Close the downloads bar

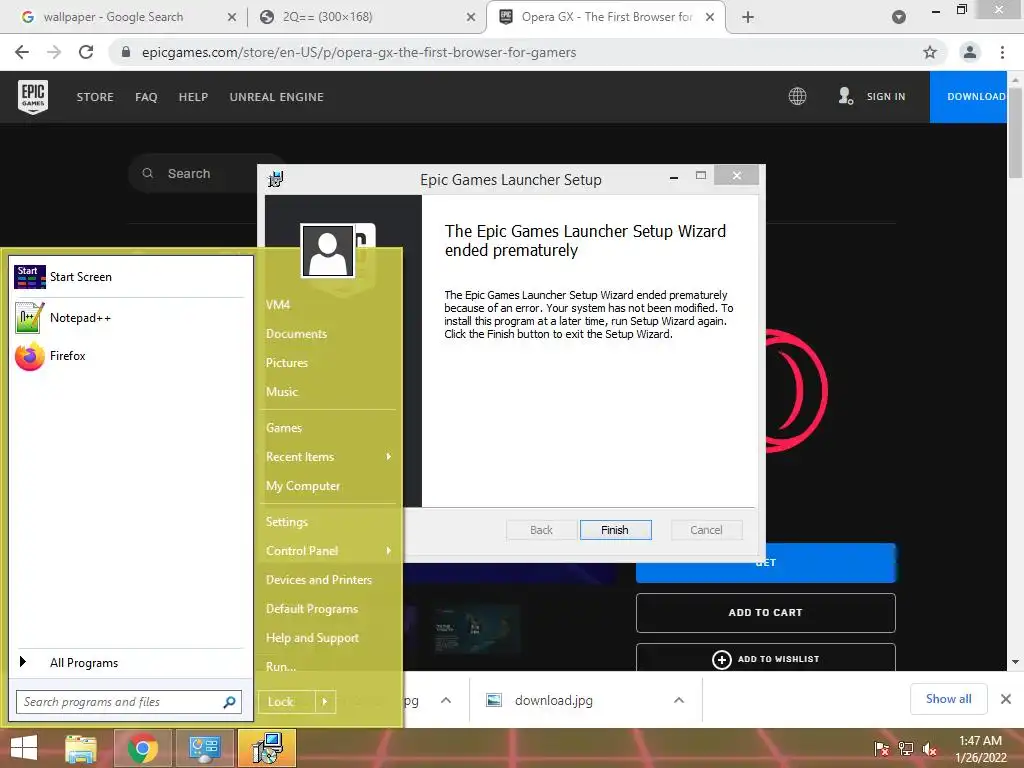(1006, 699)
